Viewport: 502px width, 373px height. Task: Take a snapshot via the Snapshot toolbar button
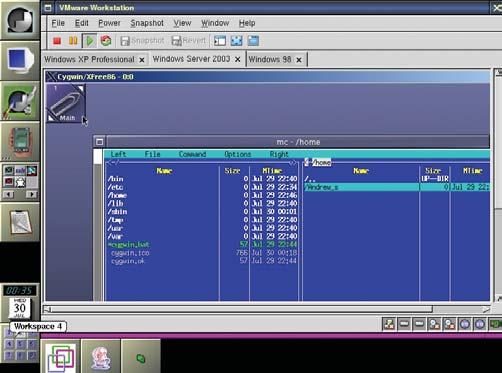pyautogui.click(x=142, y=41)
